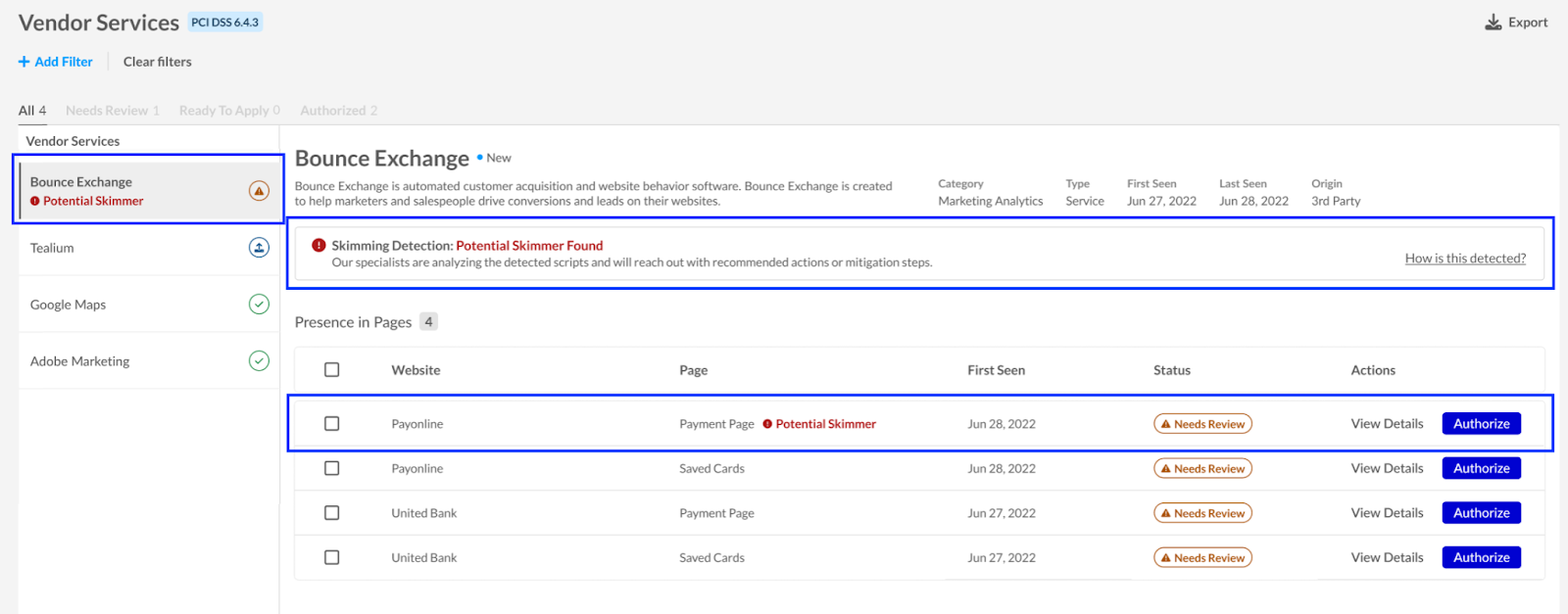Click the Marketing Analytics category value
Image resolution: width=1568 pixels, height=614 pixels.
click(x=990, y=201)
